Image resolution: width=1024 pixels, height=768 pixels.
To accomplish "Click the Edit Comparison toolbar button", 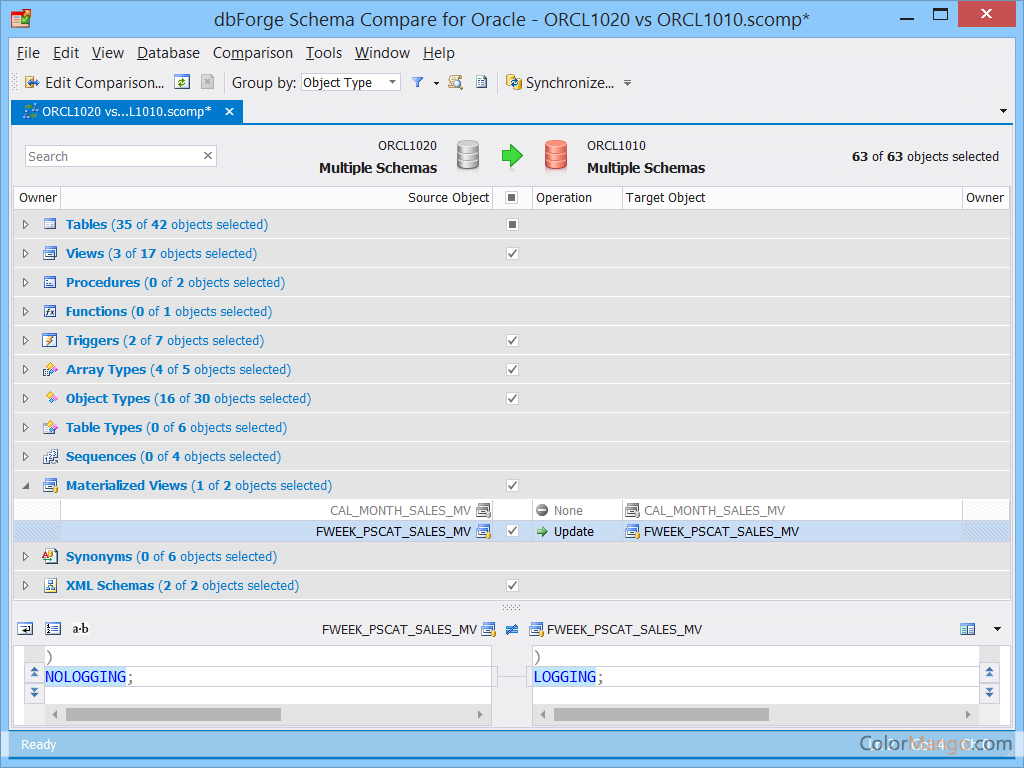I will coord(95,83).
